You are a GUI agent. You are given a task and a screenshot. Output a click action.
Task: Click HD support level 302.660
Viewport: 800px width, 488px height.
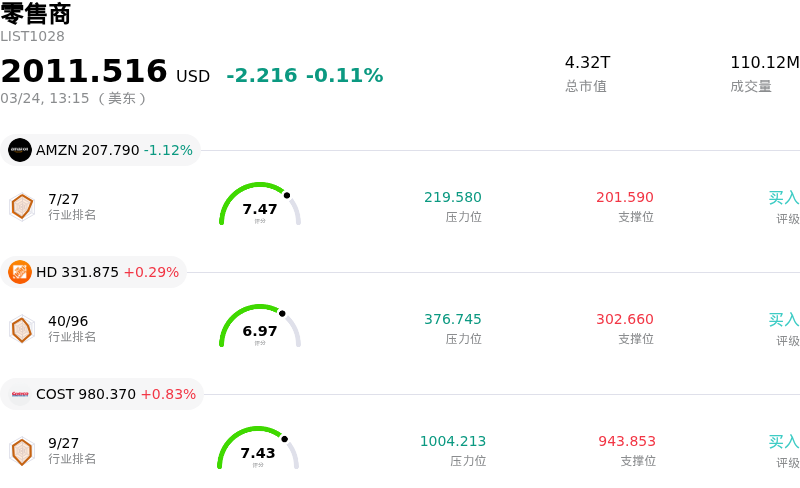[625, 320]
